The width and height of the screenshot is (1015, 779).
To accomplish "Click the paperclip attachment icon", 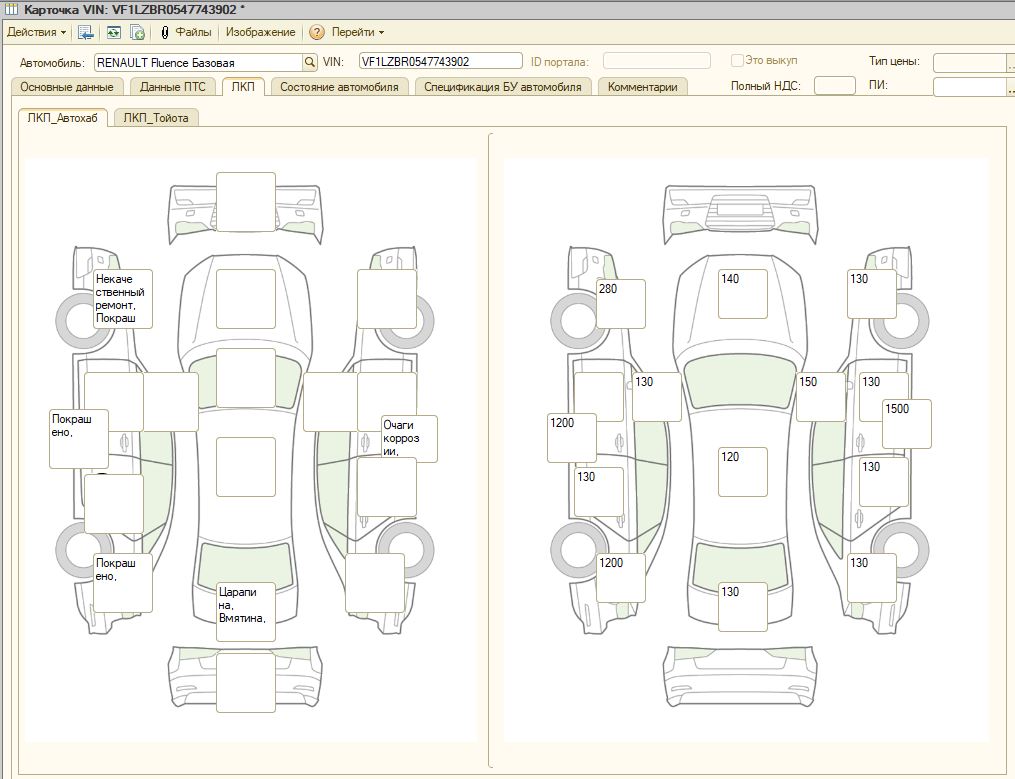I will [x=165, y=32].
